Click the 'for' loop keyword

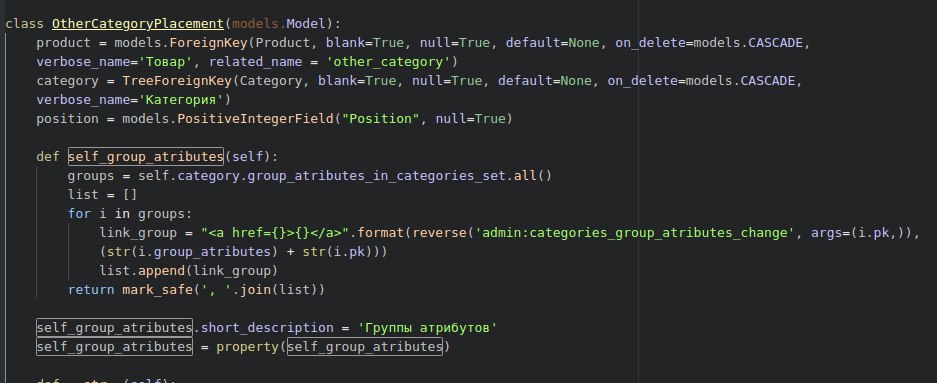click(x=79, y=214)
